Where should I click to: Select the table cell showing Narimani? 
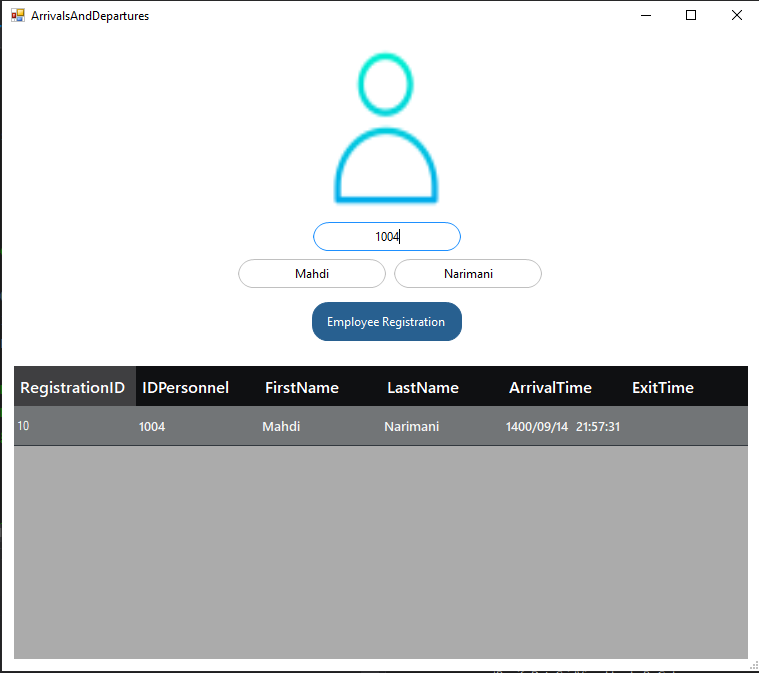[x=442, y=426]
